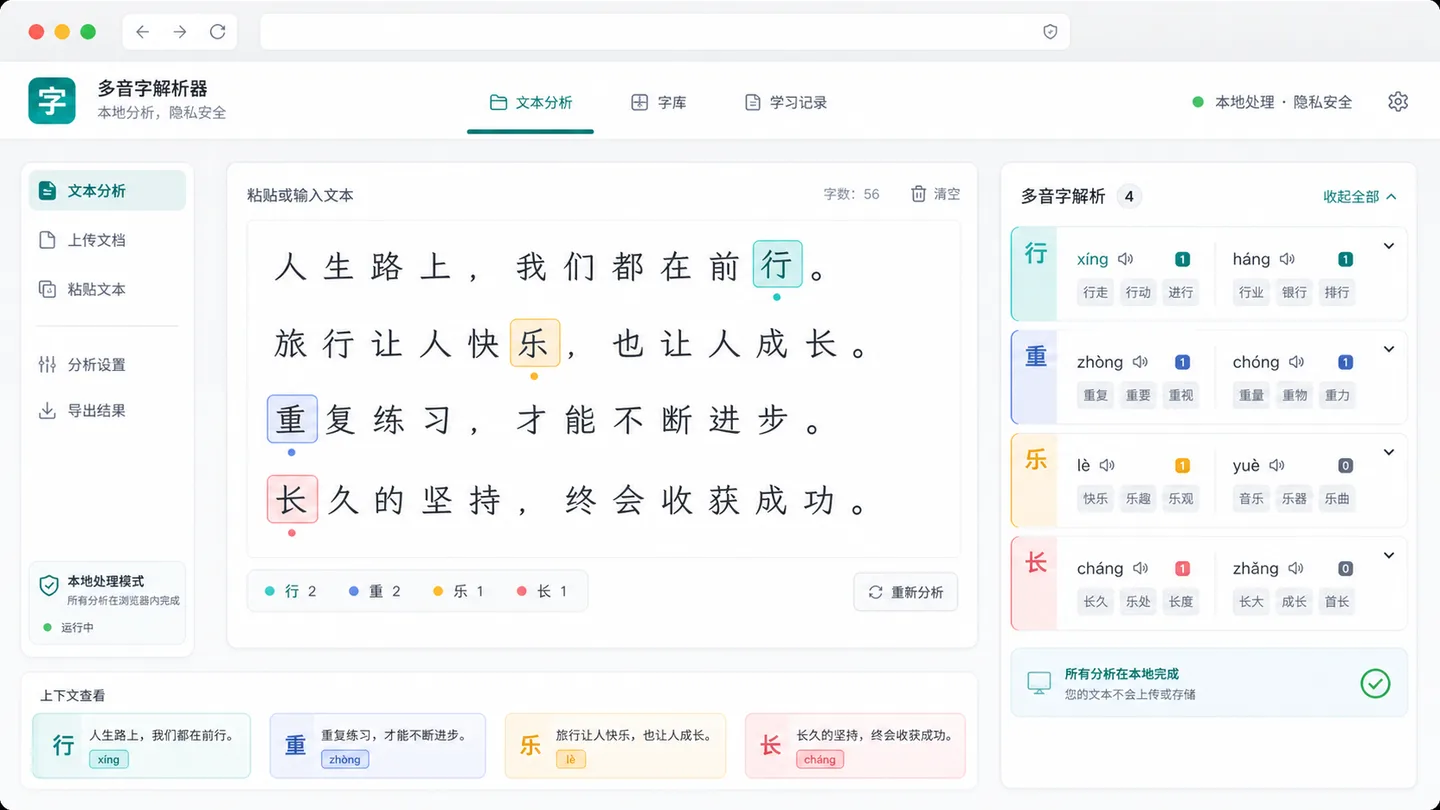The width and height of the screenshot is (1440, 810).
Task: Click the address bar field
Action: click(665, 32)
